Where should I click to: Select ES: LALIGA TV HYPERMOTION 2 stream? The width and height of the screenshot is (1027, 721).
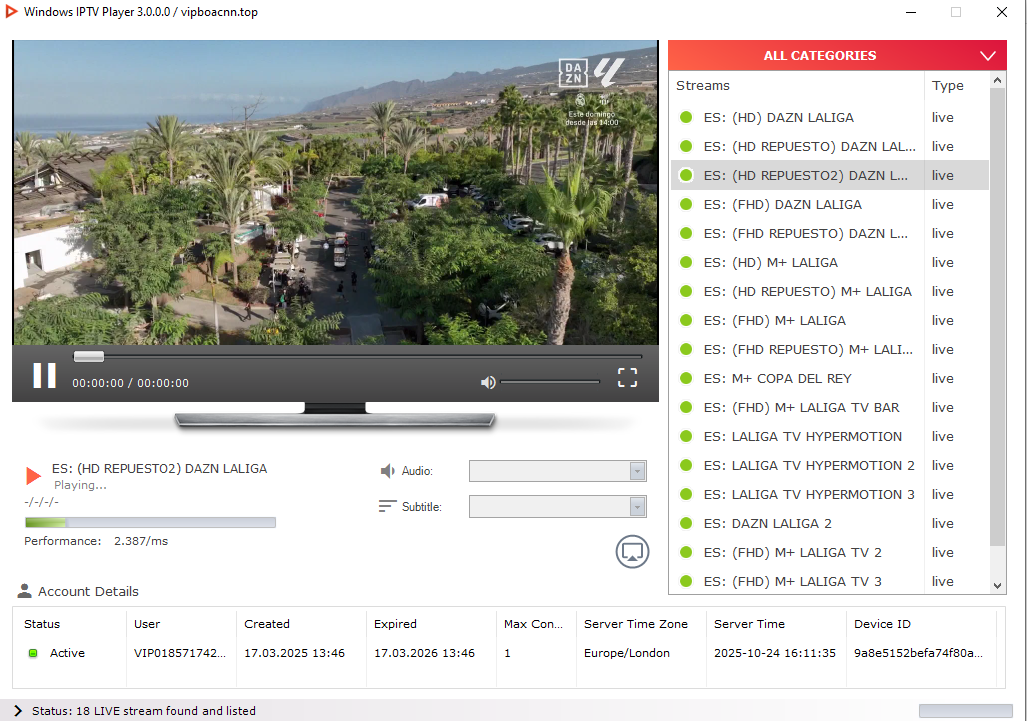tap(808, 465)
